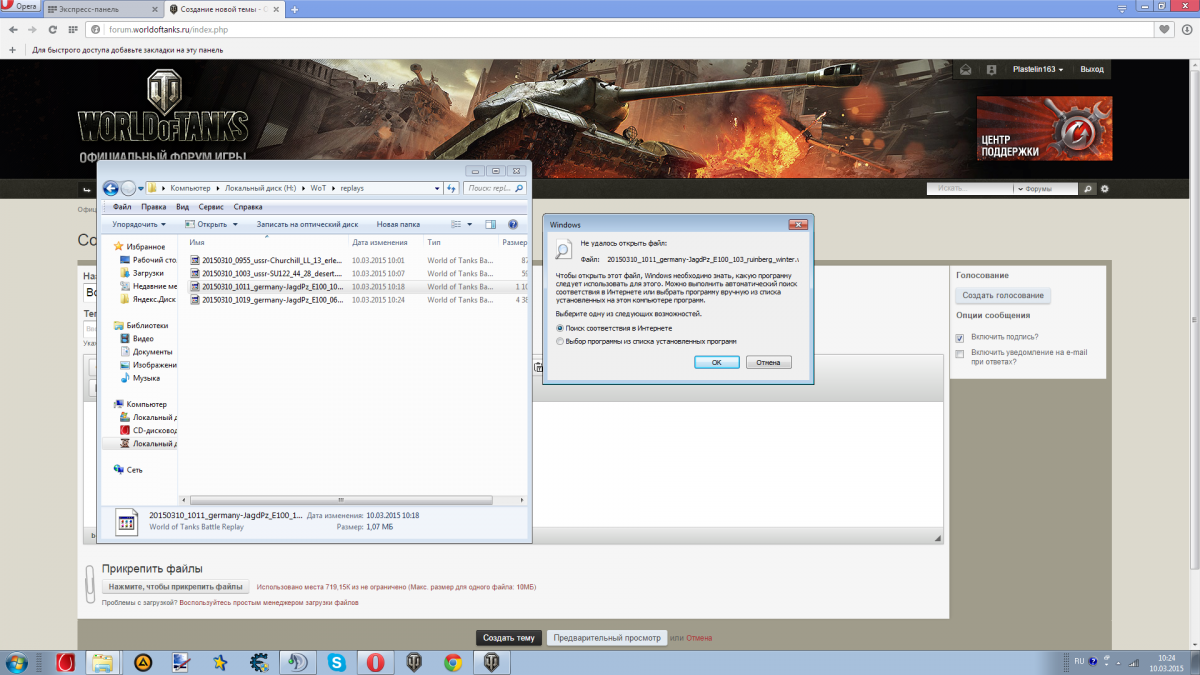Toggle the Explorer preview pane icon
The image size is (1200, 675).
point(490,224)
